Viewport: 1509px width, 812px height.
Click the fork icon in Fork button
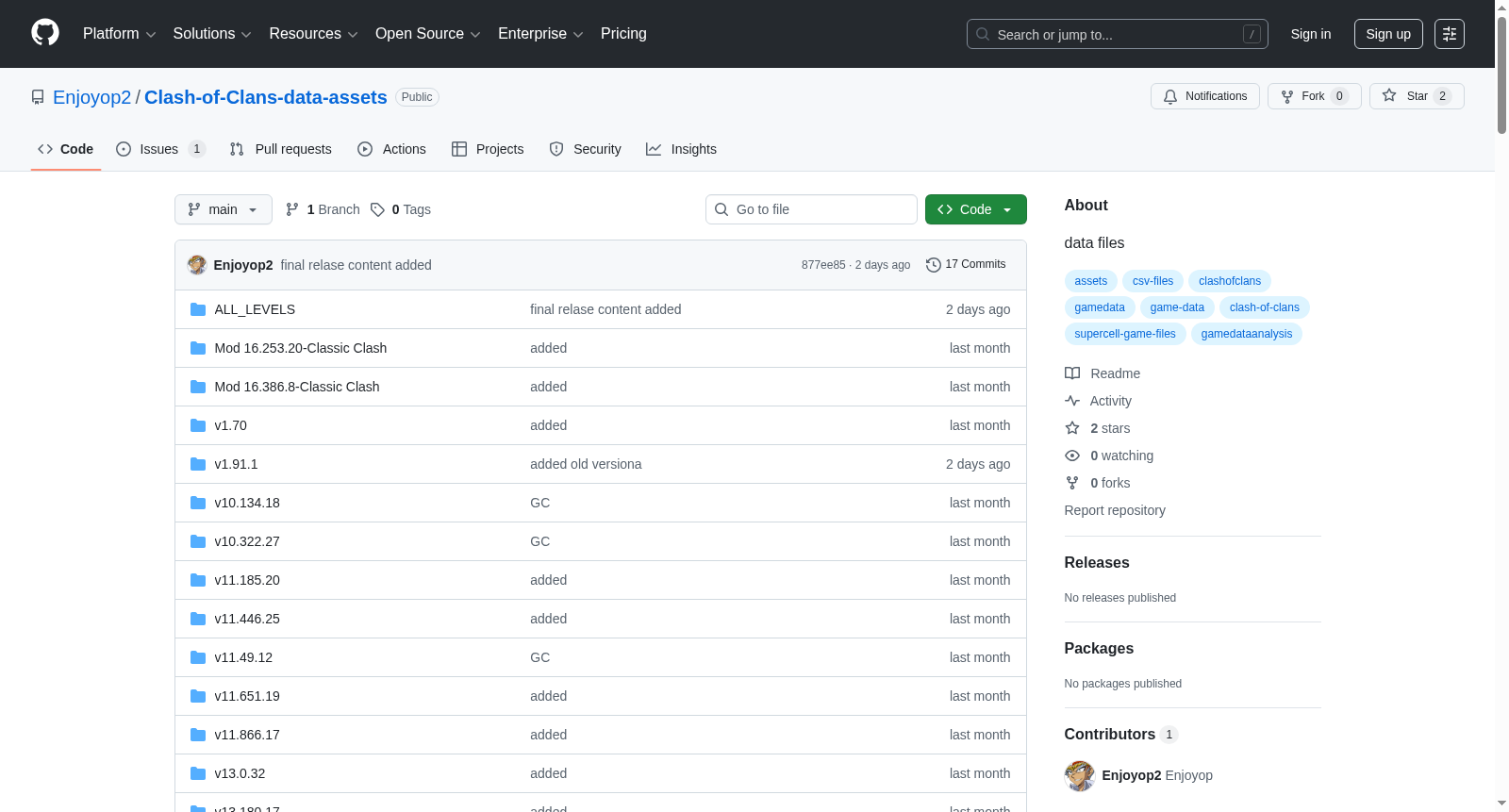(x=1287, y=96)
